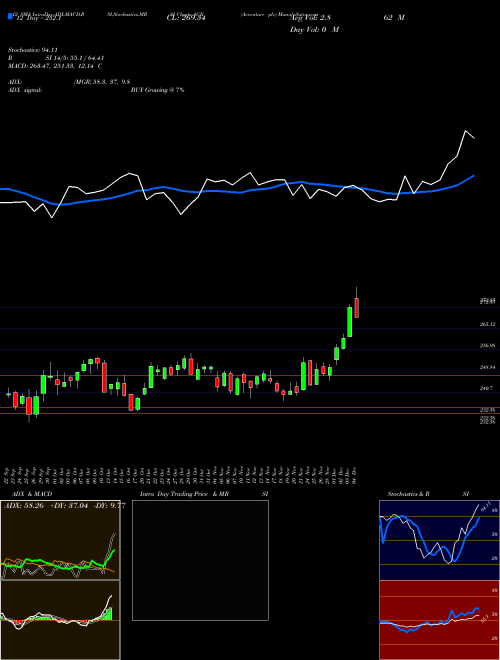This screenshot has height=660, width=500.
Task: Click the 'ADX: 58.26' value in the ADX panel
Action: pyautogui.click(x=24, y=506)
